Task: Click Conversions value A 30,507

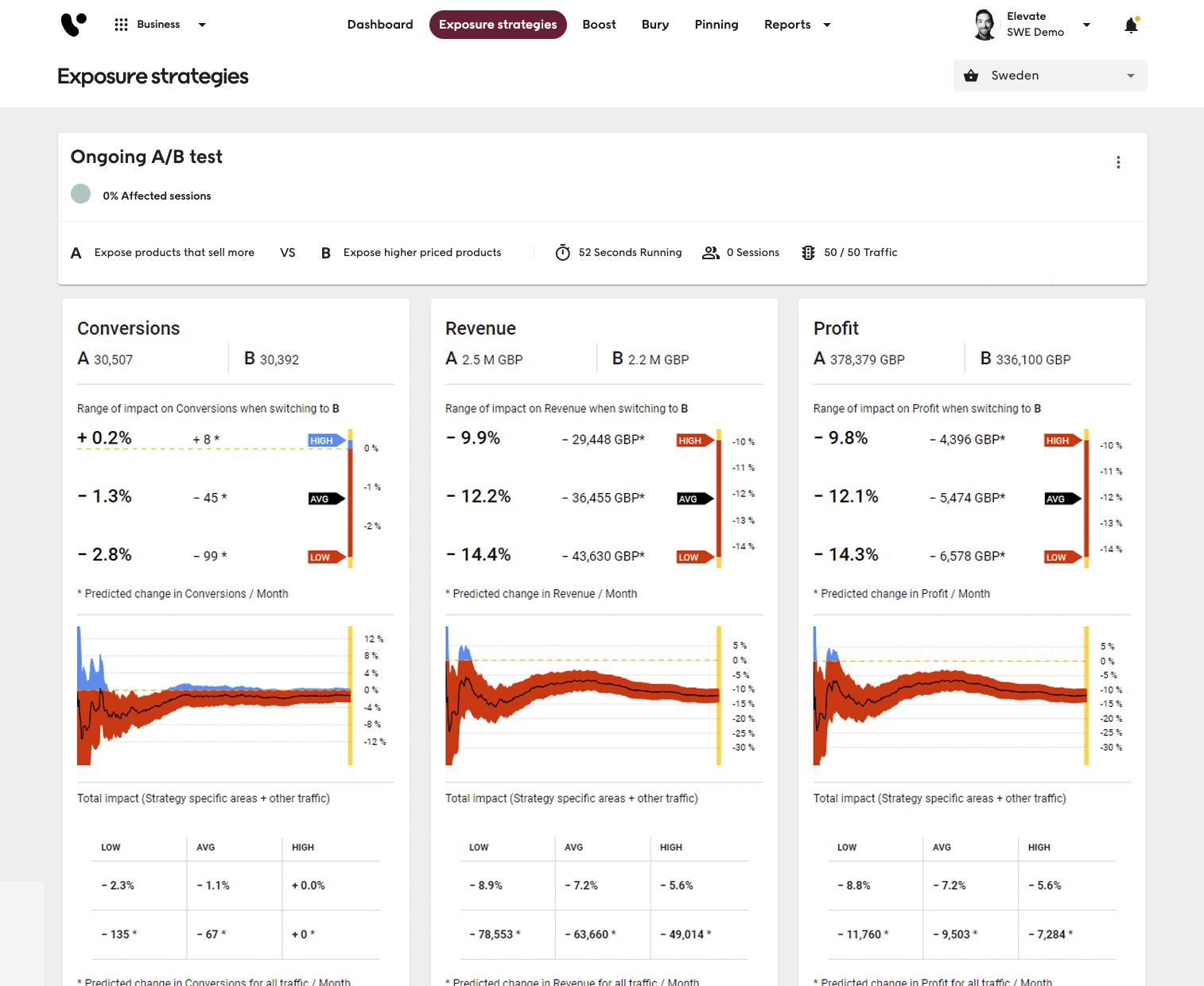Action: 105,359
